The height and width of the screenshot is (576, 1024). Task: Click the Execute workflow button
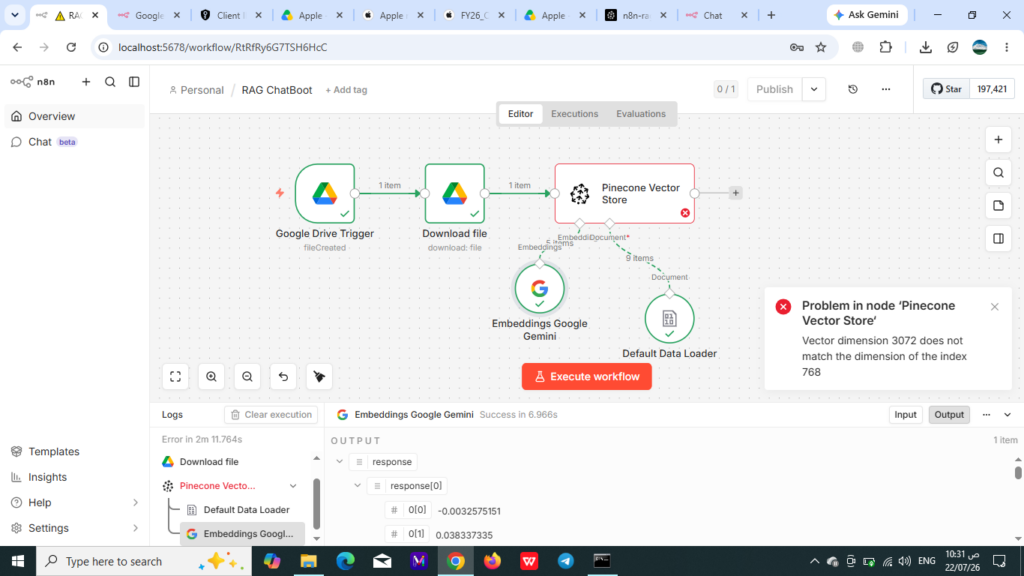[x=586, y=377]
